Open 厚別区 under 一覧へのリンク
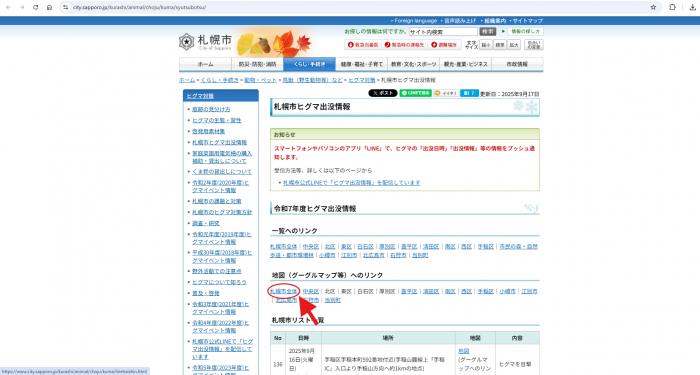 [387, 246]
